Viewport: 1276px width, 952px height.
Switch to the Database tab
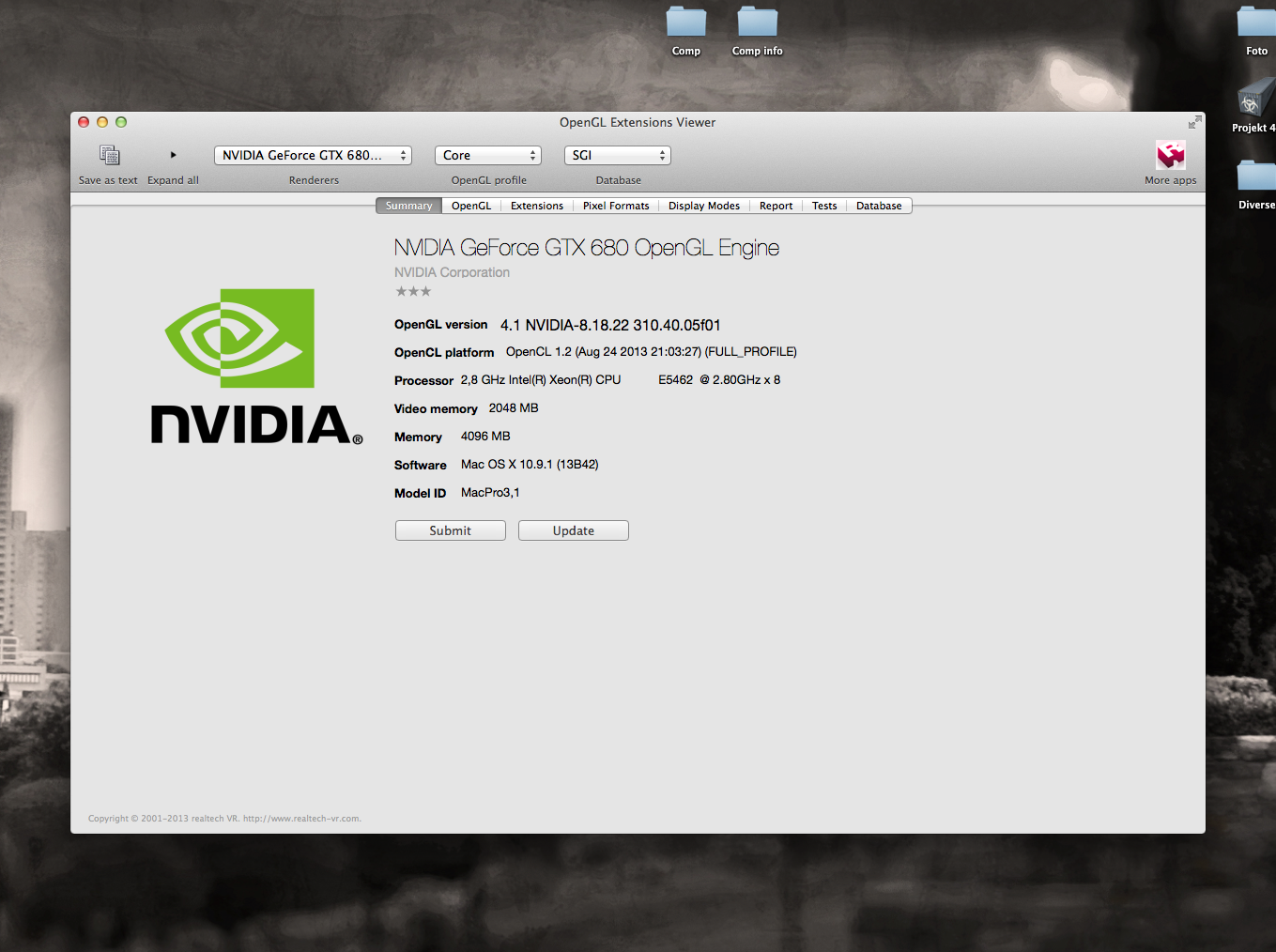point(879,206)
